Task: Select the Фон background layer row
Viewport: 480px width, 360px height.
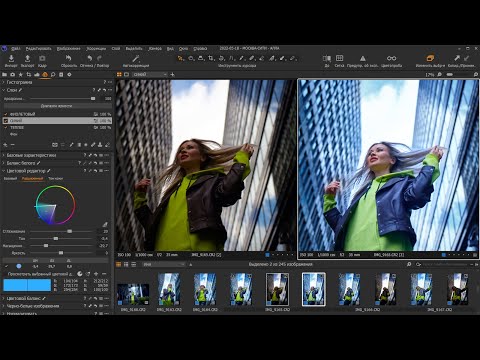Action: click(57, 134)
